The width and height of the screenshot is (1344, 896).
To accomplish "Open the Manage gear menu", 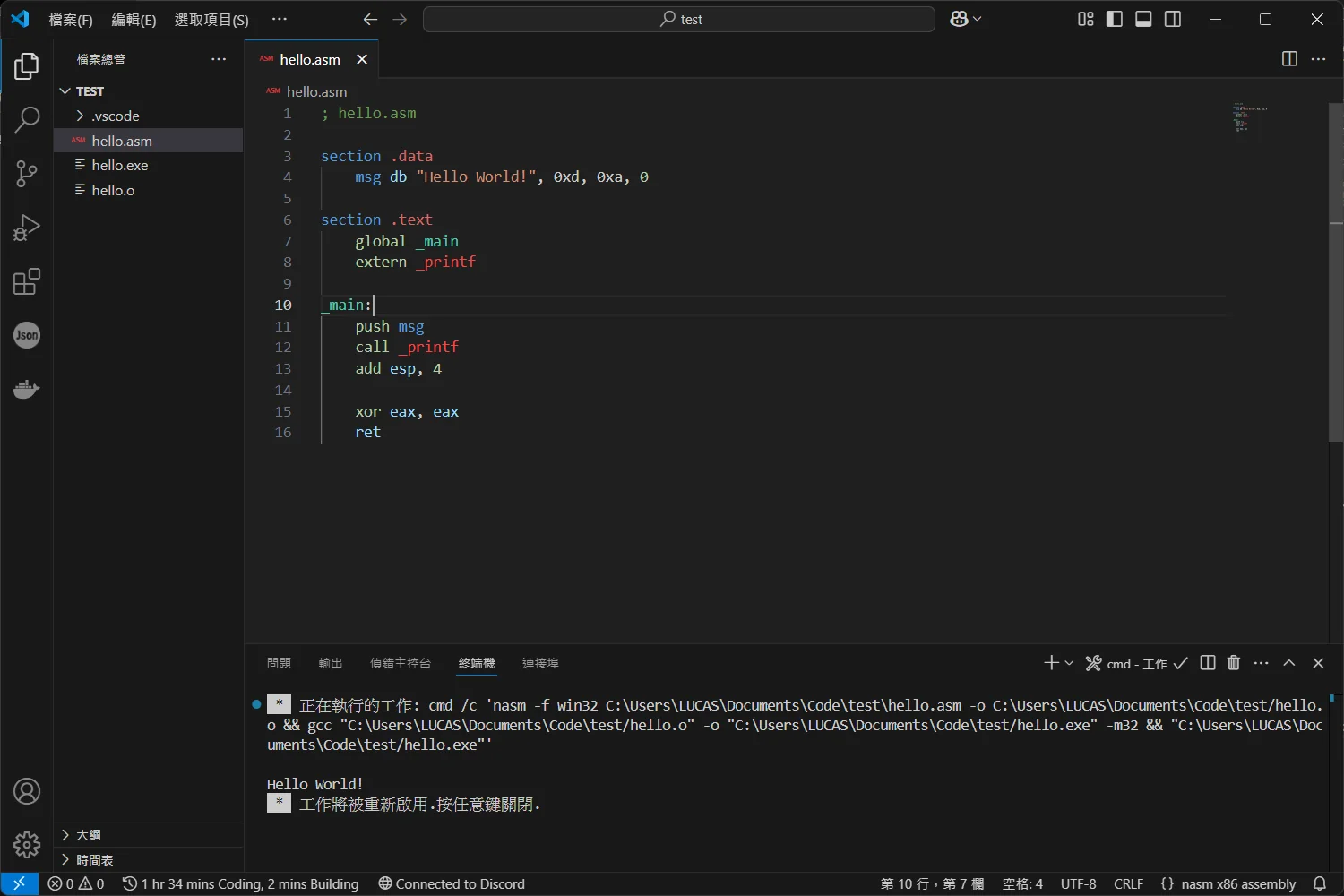I will (27, 844).
